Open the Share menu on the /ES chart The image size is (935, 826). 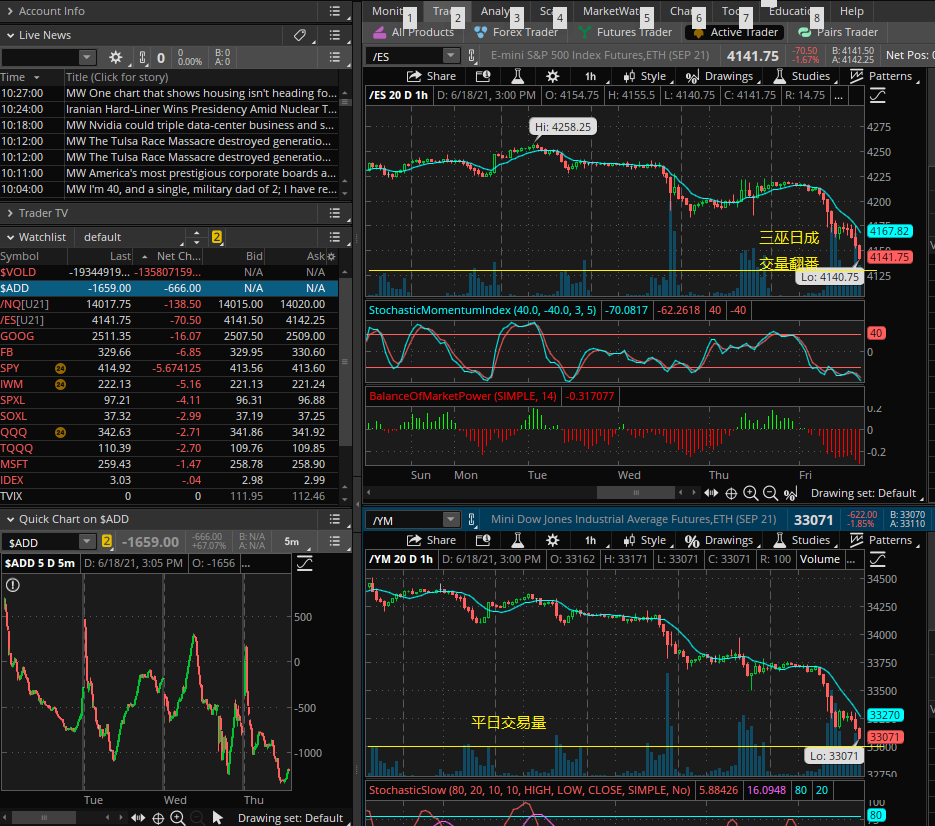431,76
